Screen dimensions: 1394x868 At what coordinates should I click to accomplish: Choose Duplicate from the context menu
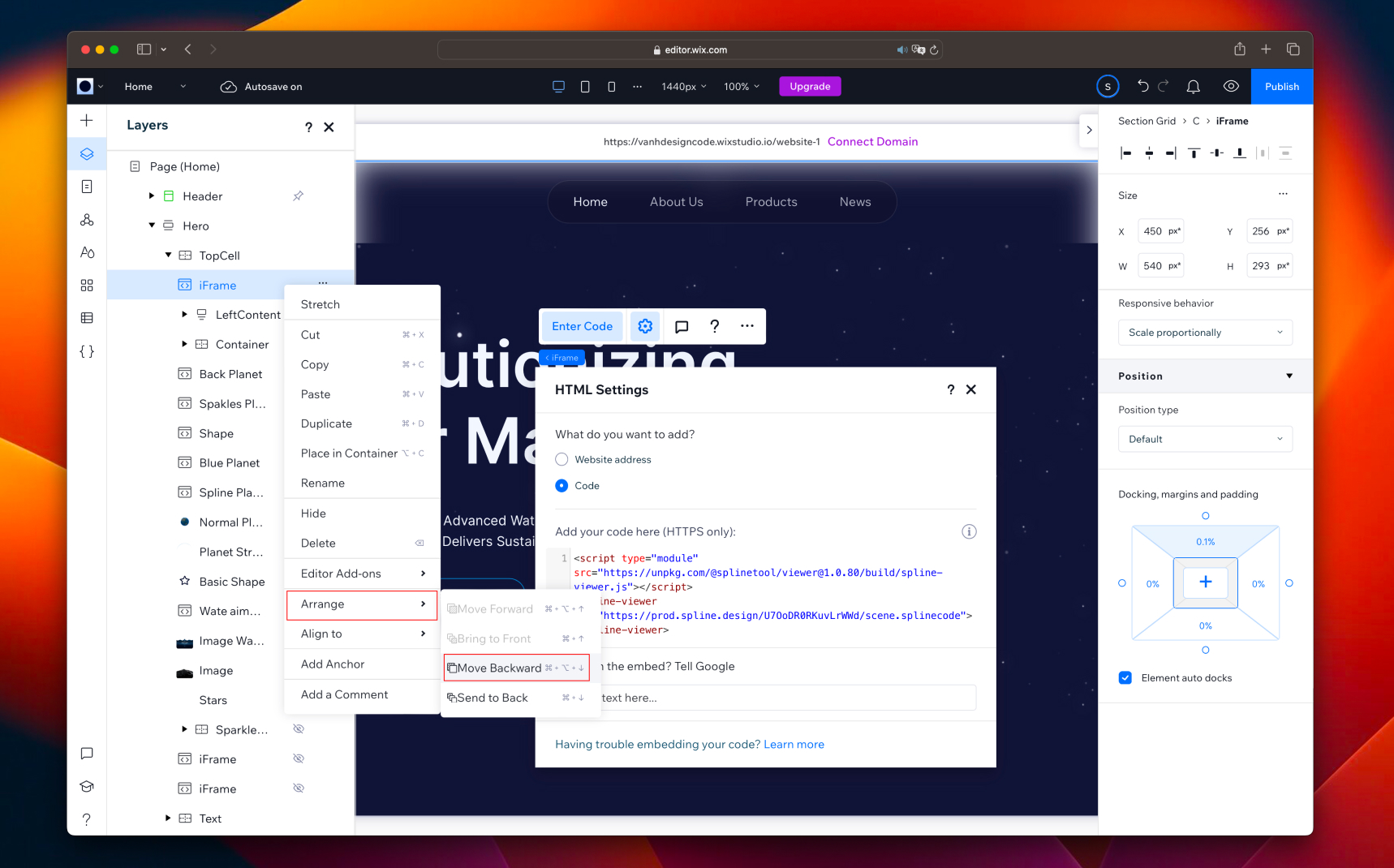[362, 423]
